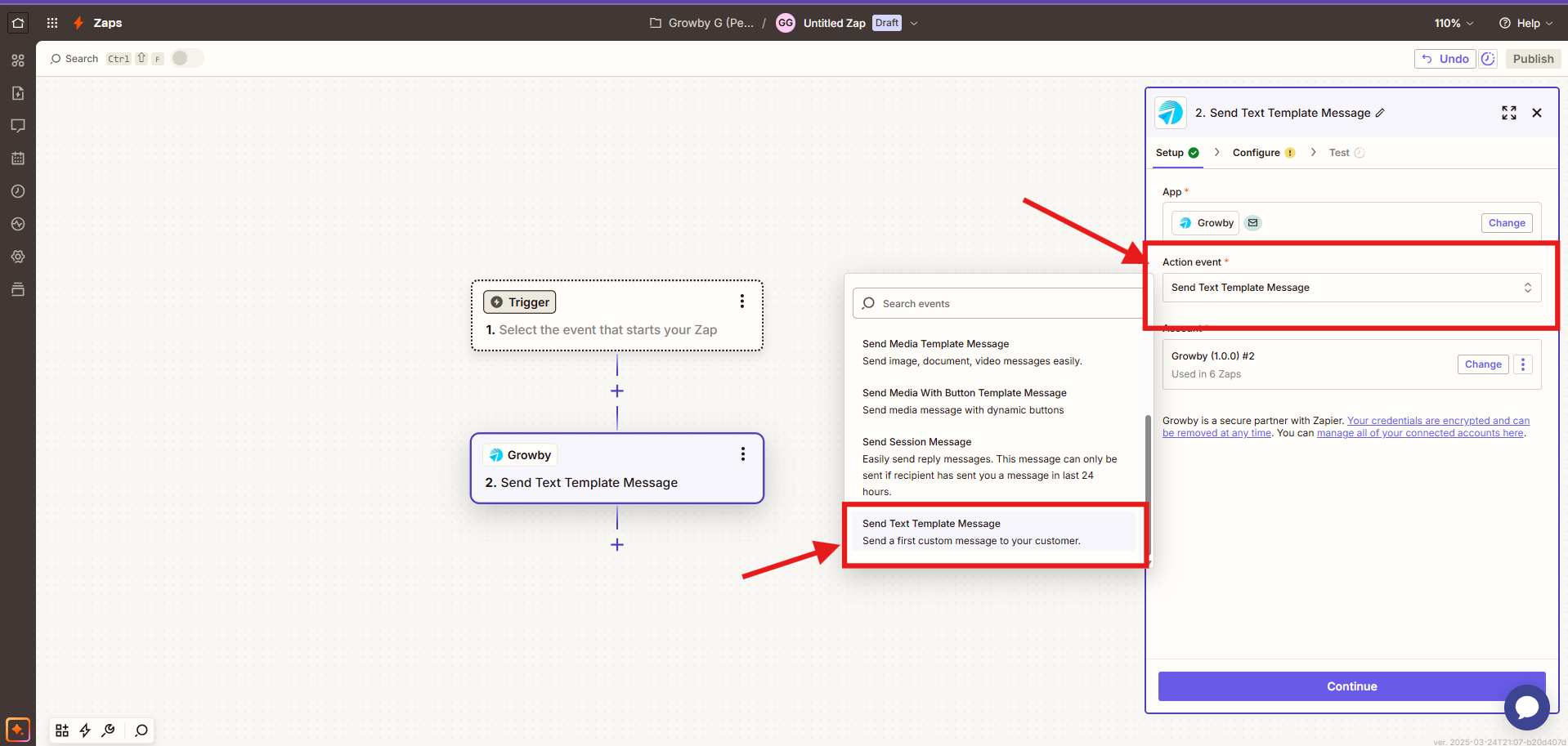This screenshot has height=746, width=1568.
Task: Click the Search events input field
Action: (x=997, y=303)
